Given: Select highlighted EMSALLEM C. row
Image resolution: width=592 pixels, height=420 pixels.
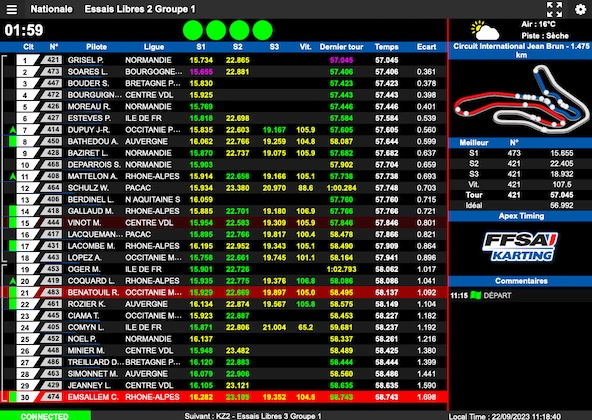Looking at the screenshot, I should (224, 397).
